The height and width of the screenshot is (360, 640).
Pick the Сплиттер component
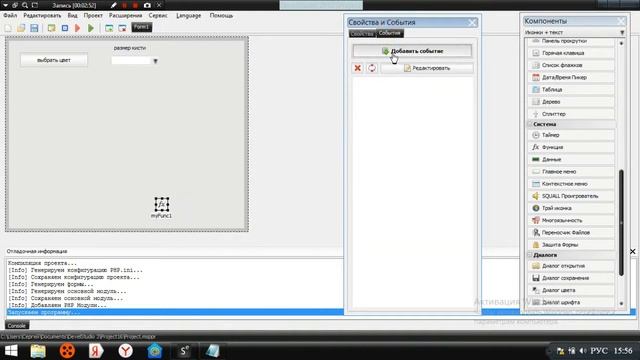pyautogui.click(x=571, y=114)
